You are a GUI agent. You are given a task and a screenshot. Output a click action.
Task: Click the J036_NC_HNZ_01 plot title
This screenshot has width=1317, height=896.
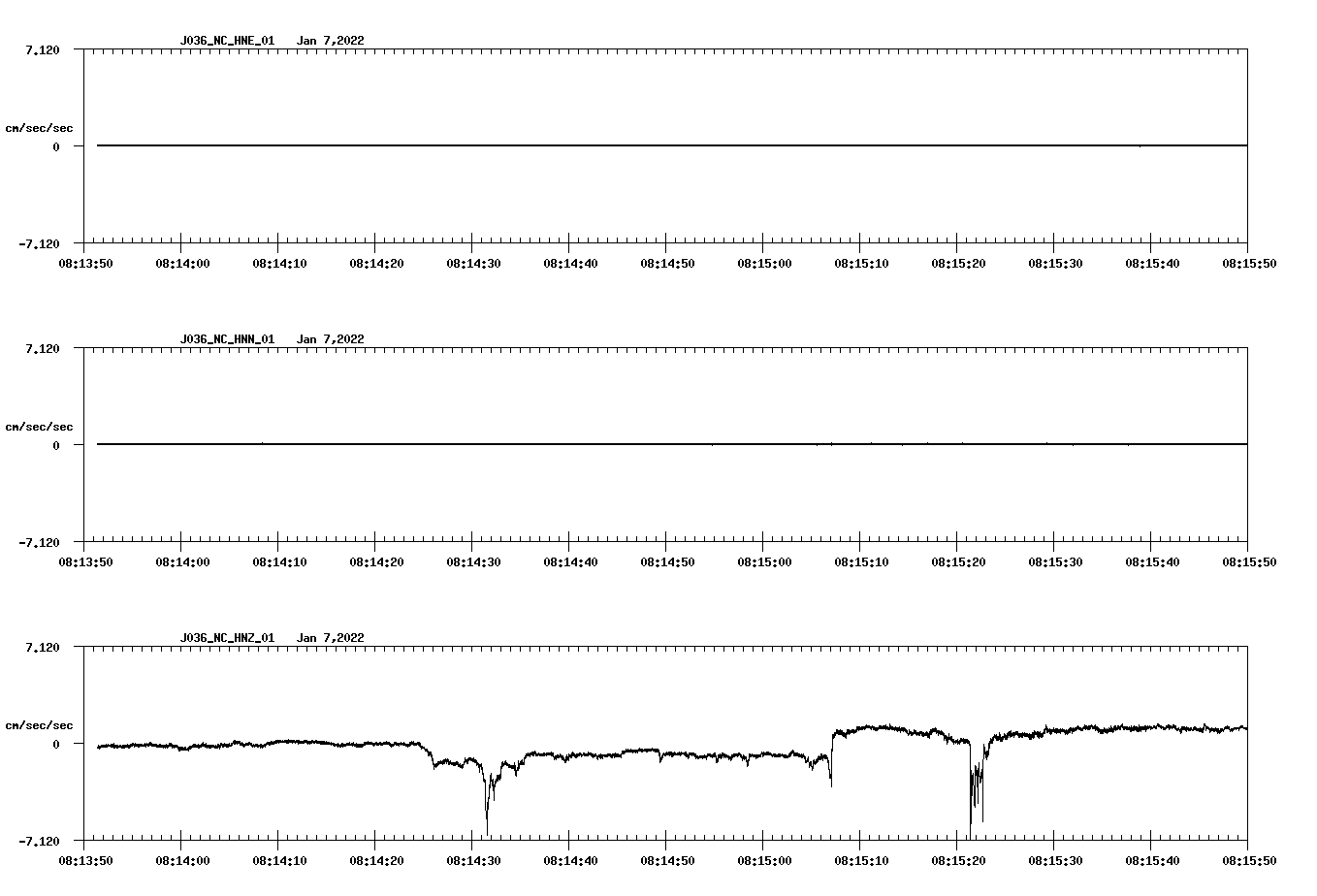[x=227, y=638]
